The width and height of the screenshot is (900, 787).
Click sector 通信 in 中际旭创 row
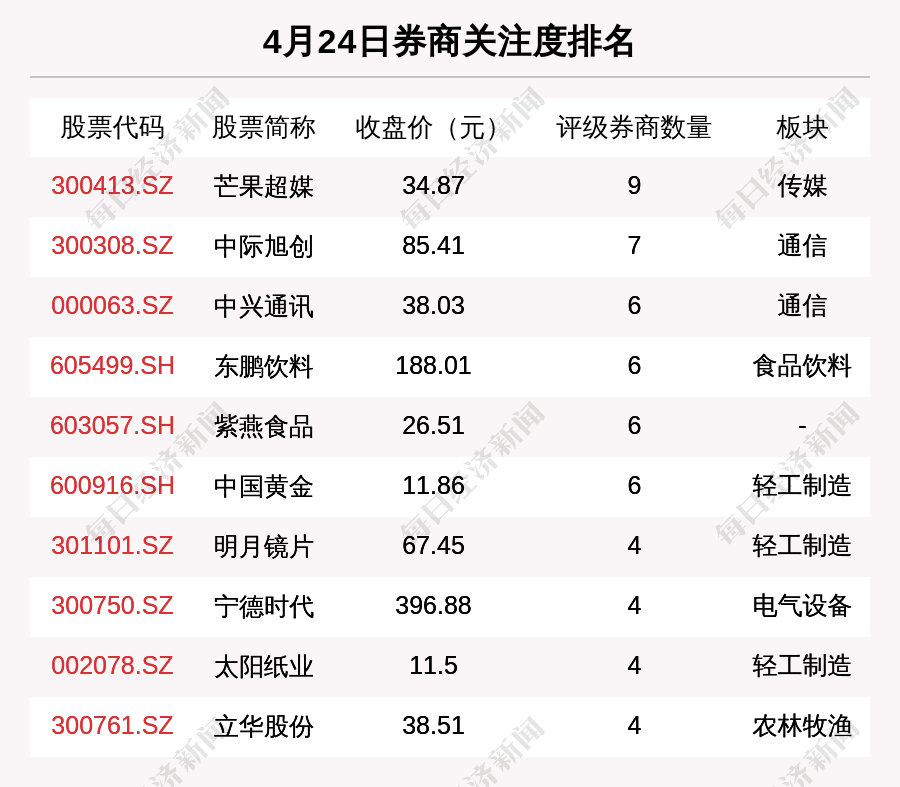802,247
